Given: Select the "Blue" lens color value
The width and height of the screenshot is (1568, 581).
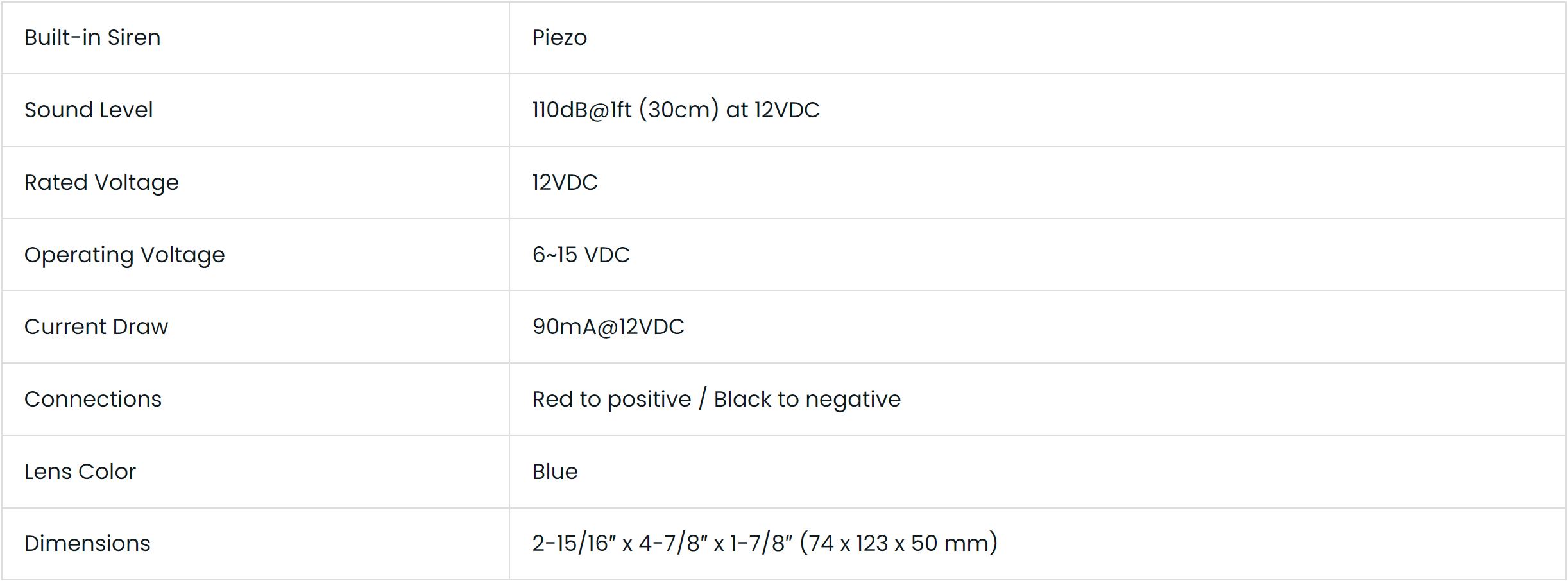Looking at the screenshot, I should tap(555, 472).
